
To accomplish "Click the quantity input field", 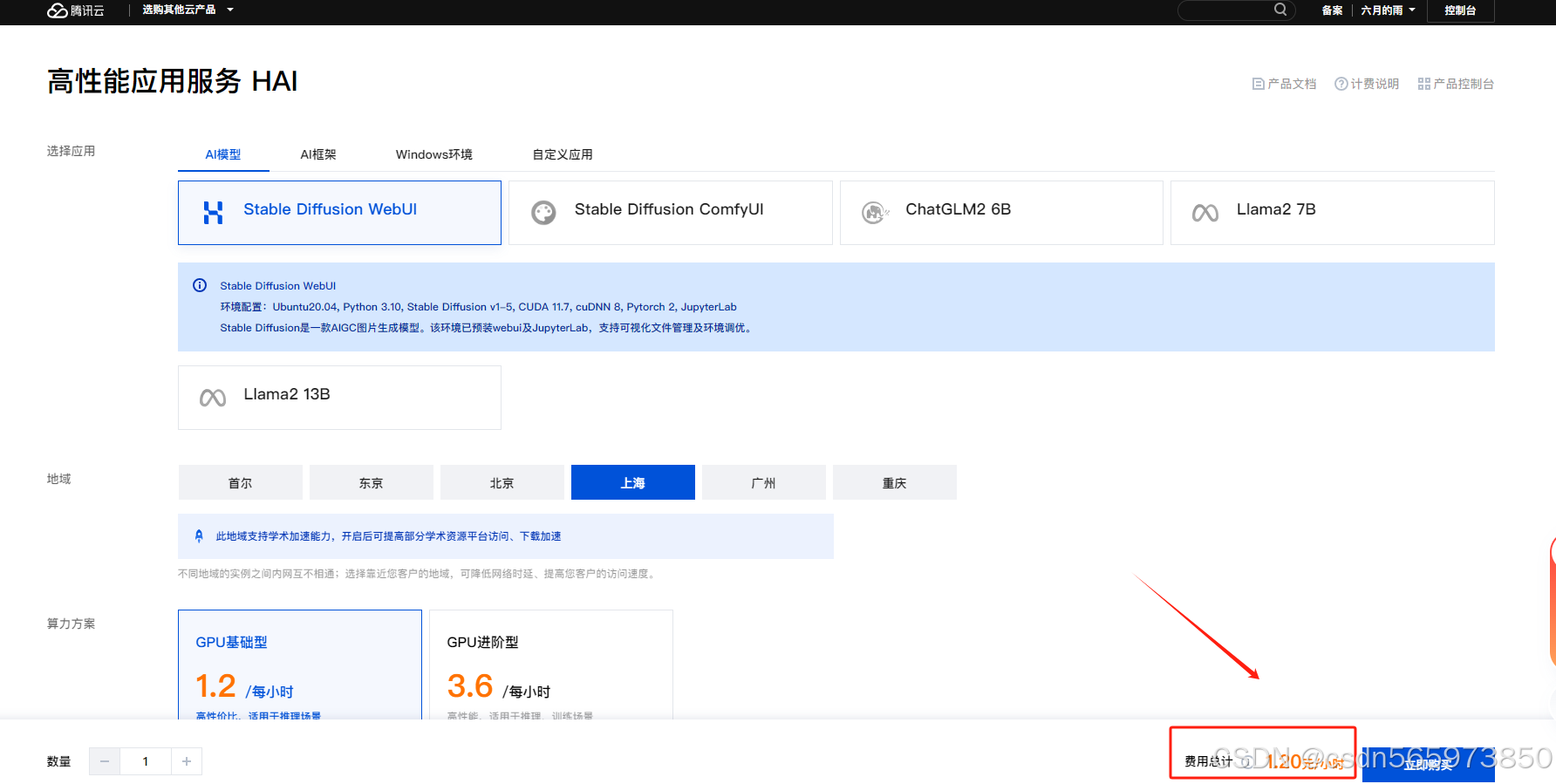I will point(146,761).
